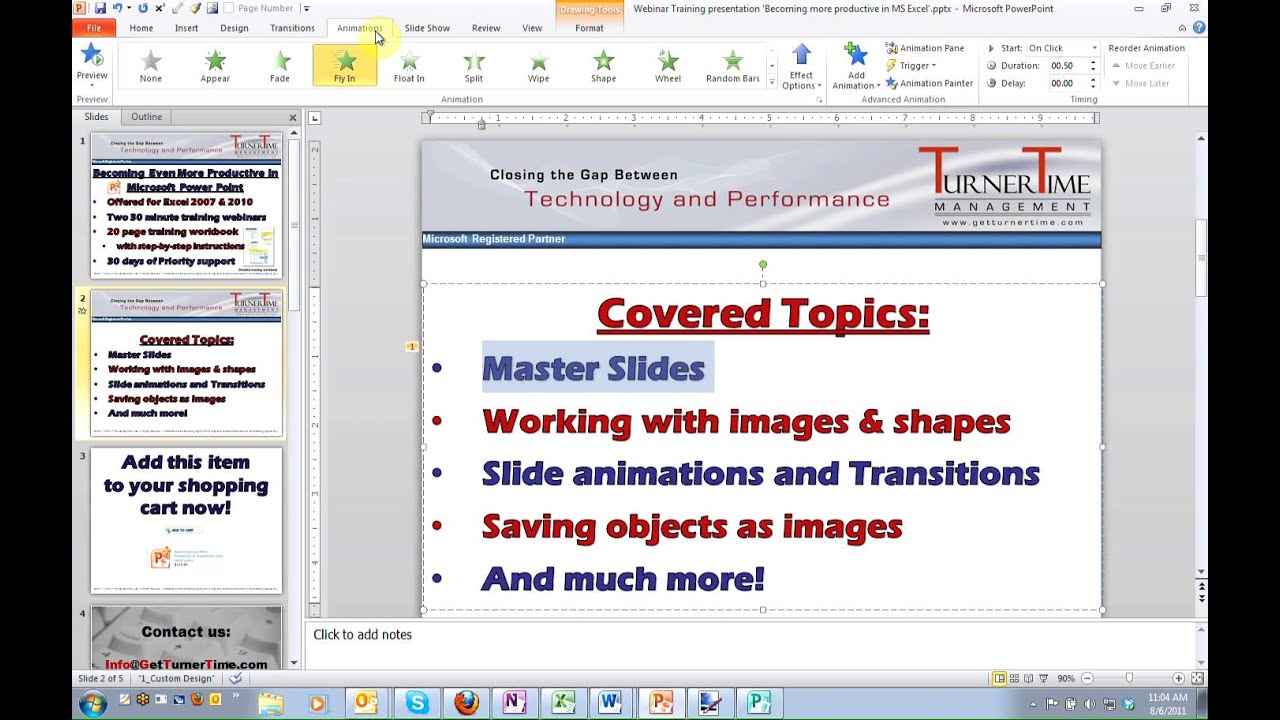Switch to the Home ribbon tab
The height and width of the screenshot is (720, 1280).
(141, 28)
